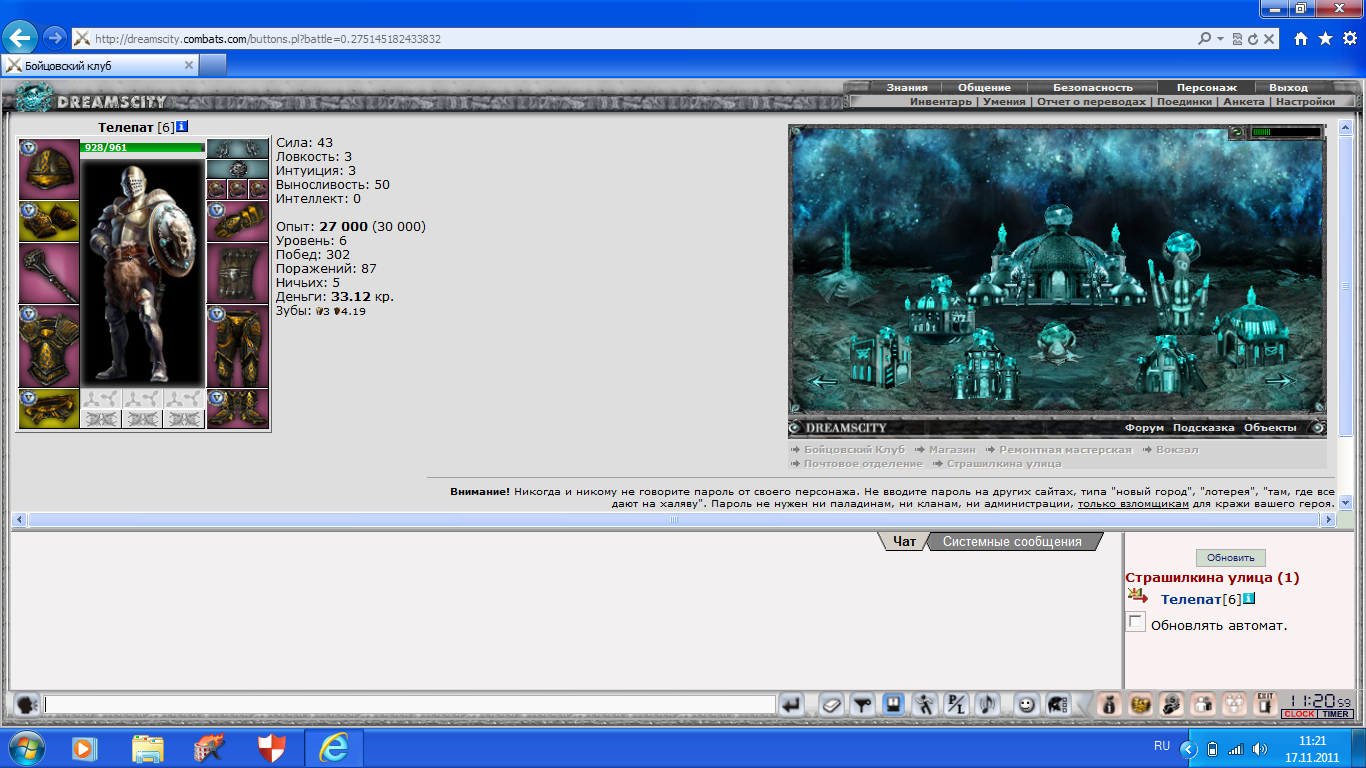The height and width of the screenshot is (768, 1366).
Task: Click the boots equipment slot
Action: 237,408
